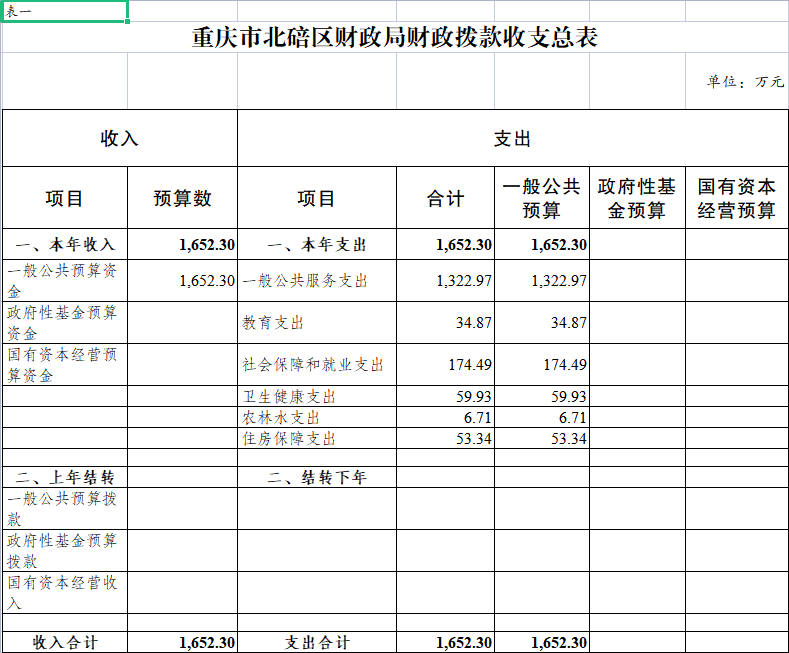789x653 pixels.
Task: Select 合计 value 1,652.30 in 支出合计 row
Action: coord(446,642)
